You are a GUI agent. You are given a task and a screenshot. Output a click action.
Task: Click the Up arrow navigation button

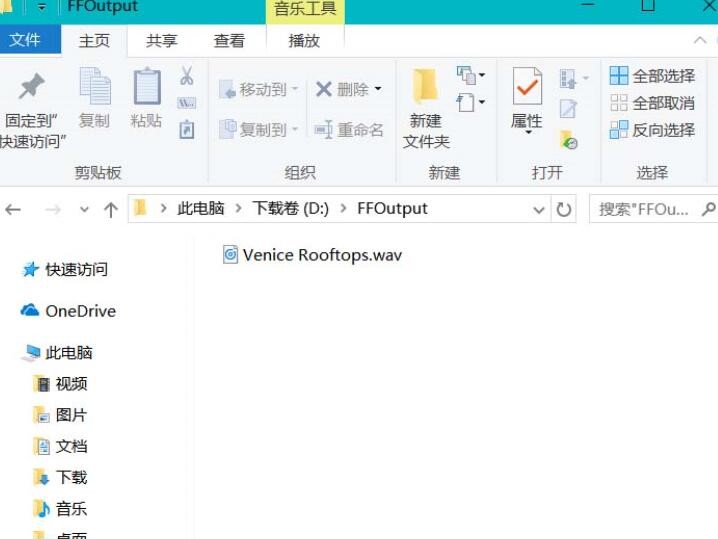pos(111,209)
